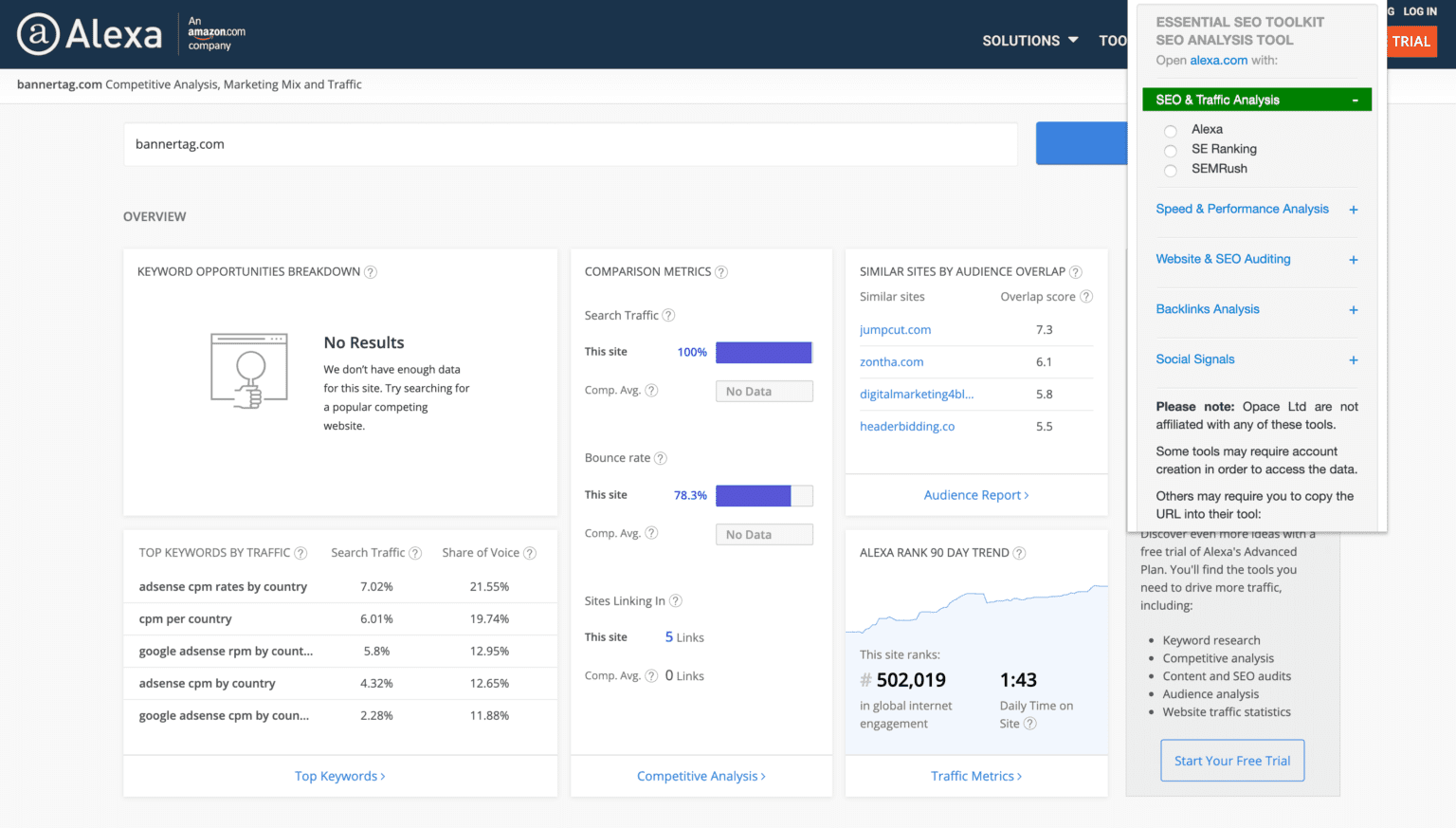Select the SE Ranking radio option
This screenshot has width=1456, height=828.
point(1171,151)
